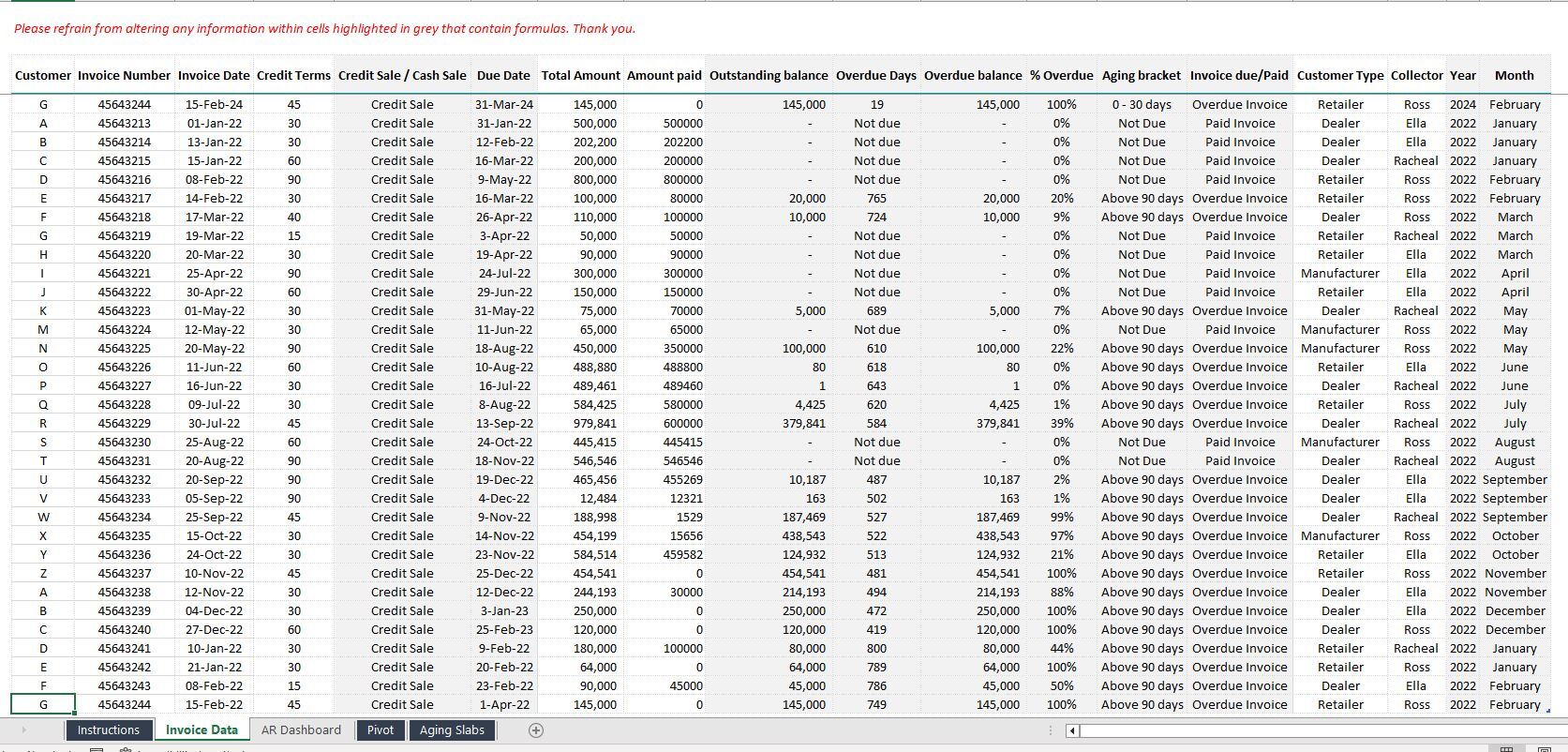This screenshot has height=752, width=1568.
Task: Select the 0 - 30 days aging bracket cell
Action: [1142, 104]
